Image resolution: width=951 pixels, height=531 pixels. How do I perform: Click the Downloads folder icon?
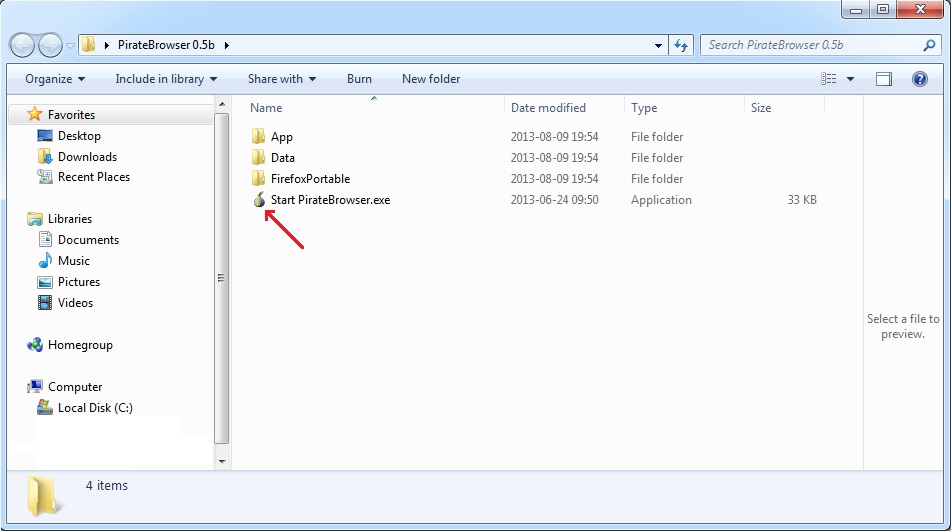(x=45, y=156)
